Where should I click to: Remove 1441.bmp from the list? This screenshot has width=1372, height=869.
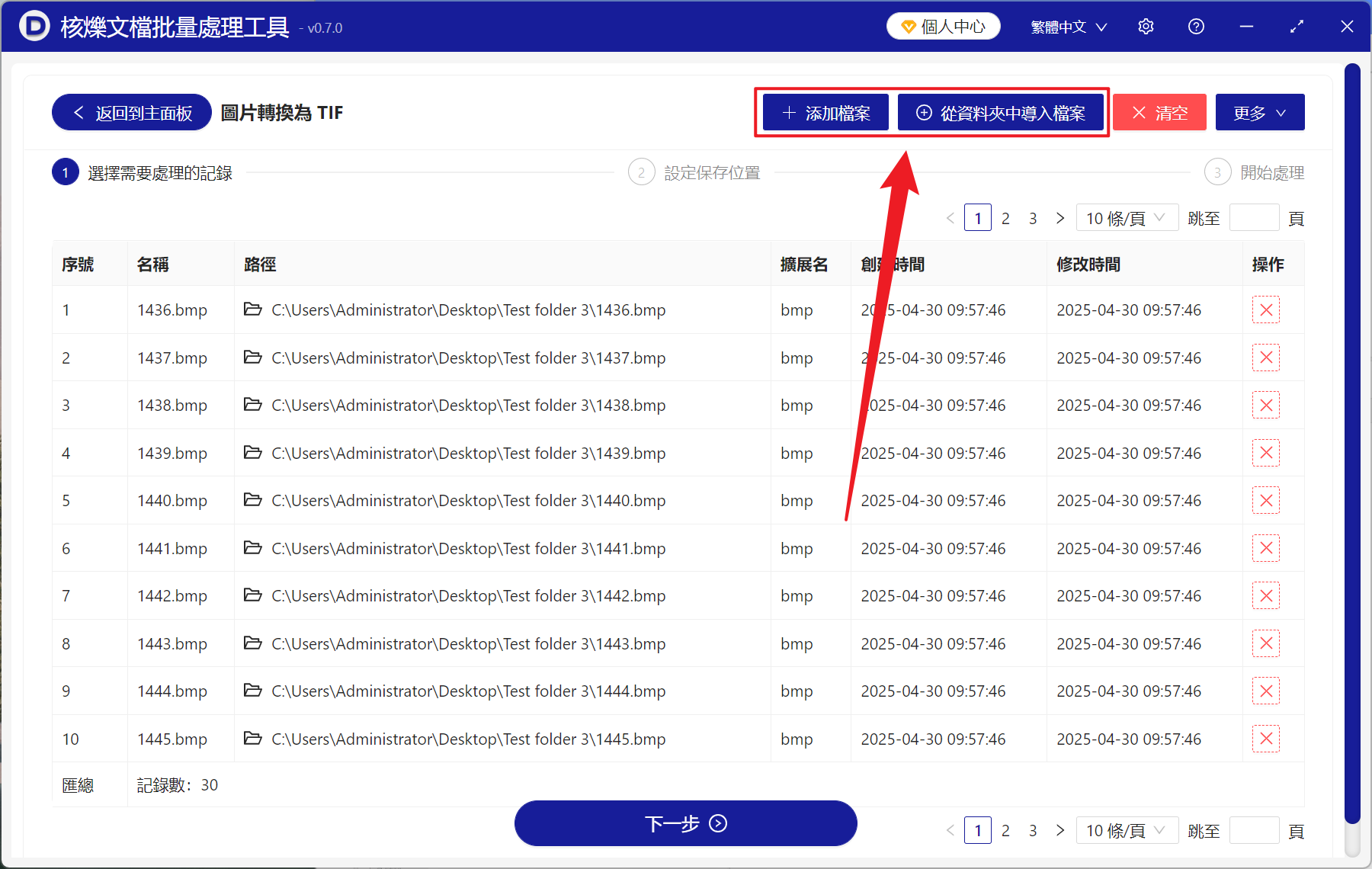tap(1265, 548)
